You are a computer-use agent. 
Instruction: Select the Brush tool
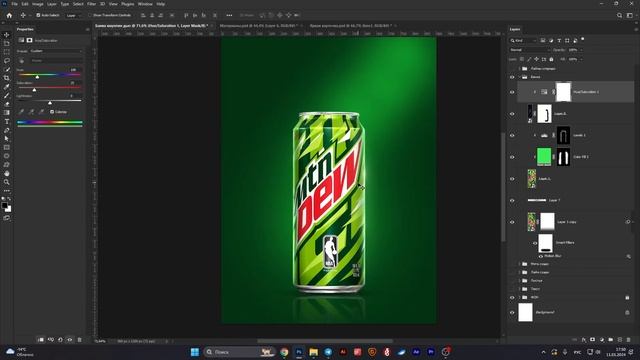(7, 96)
